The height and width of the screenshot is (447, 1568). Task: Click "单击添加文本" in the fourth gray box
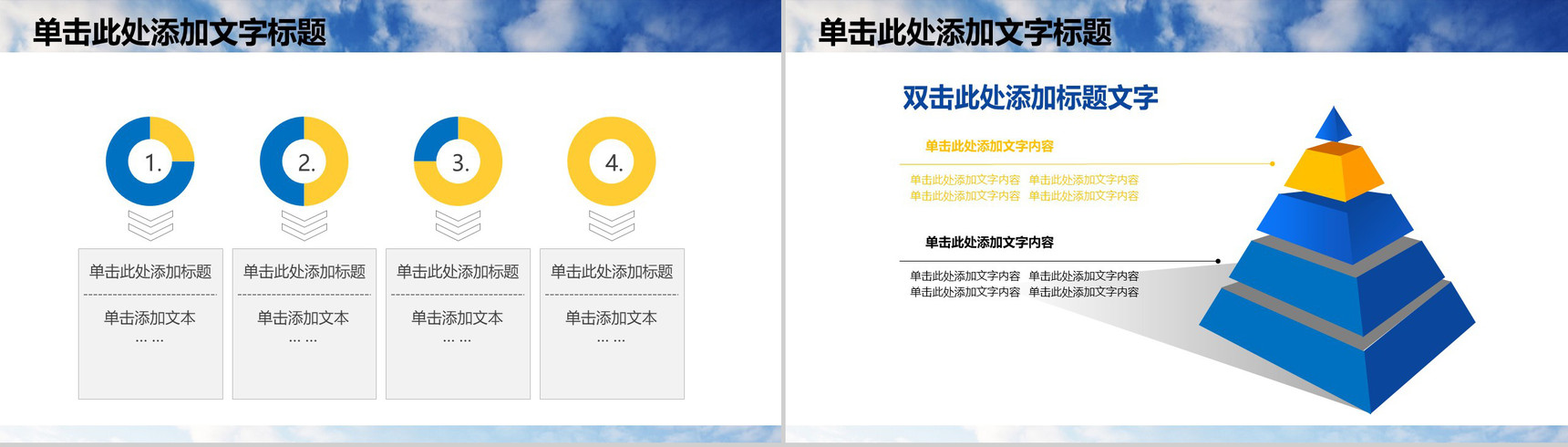611,318
